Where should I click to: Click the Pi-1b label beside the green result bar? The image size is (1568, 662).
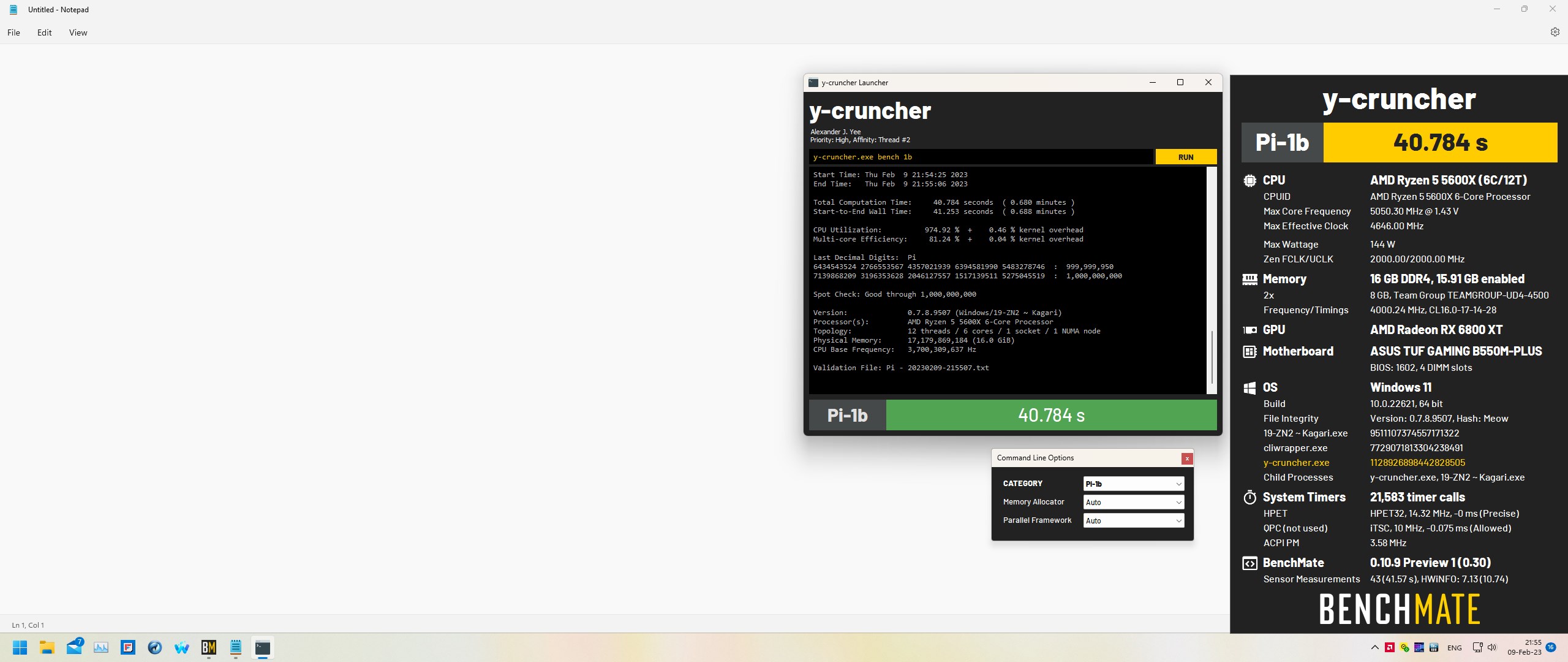[x=847, y=415]
